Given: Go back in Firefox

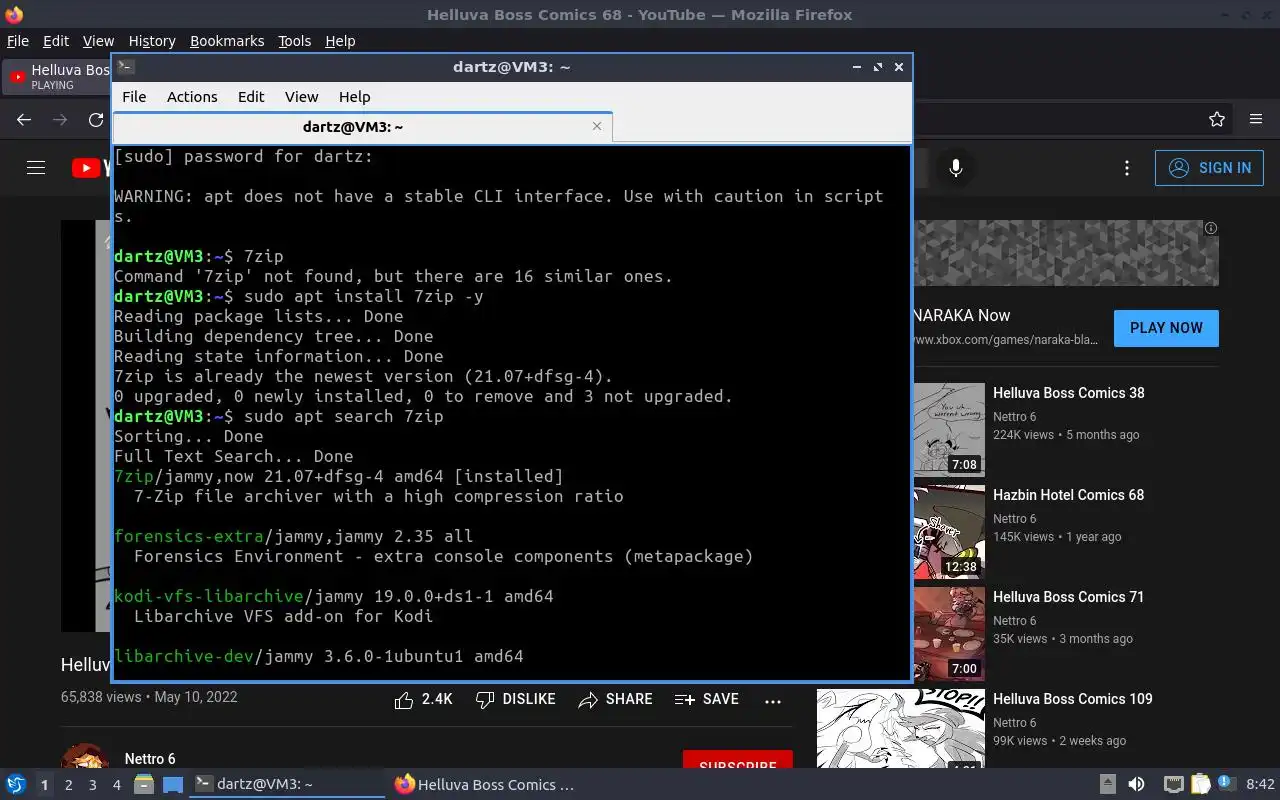Looking at the screenshot, I should click(24, 120).
